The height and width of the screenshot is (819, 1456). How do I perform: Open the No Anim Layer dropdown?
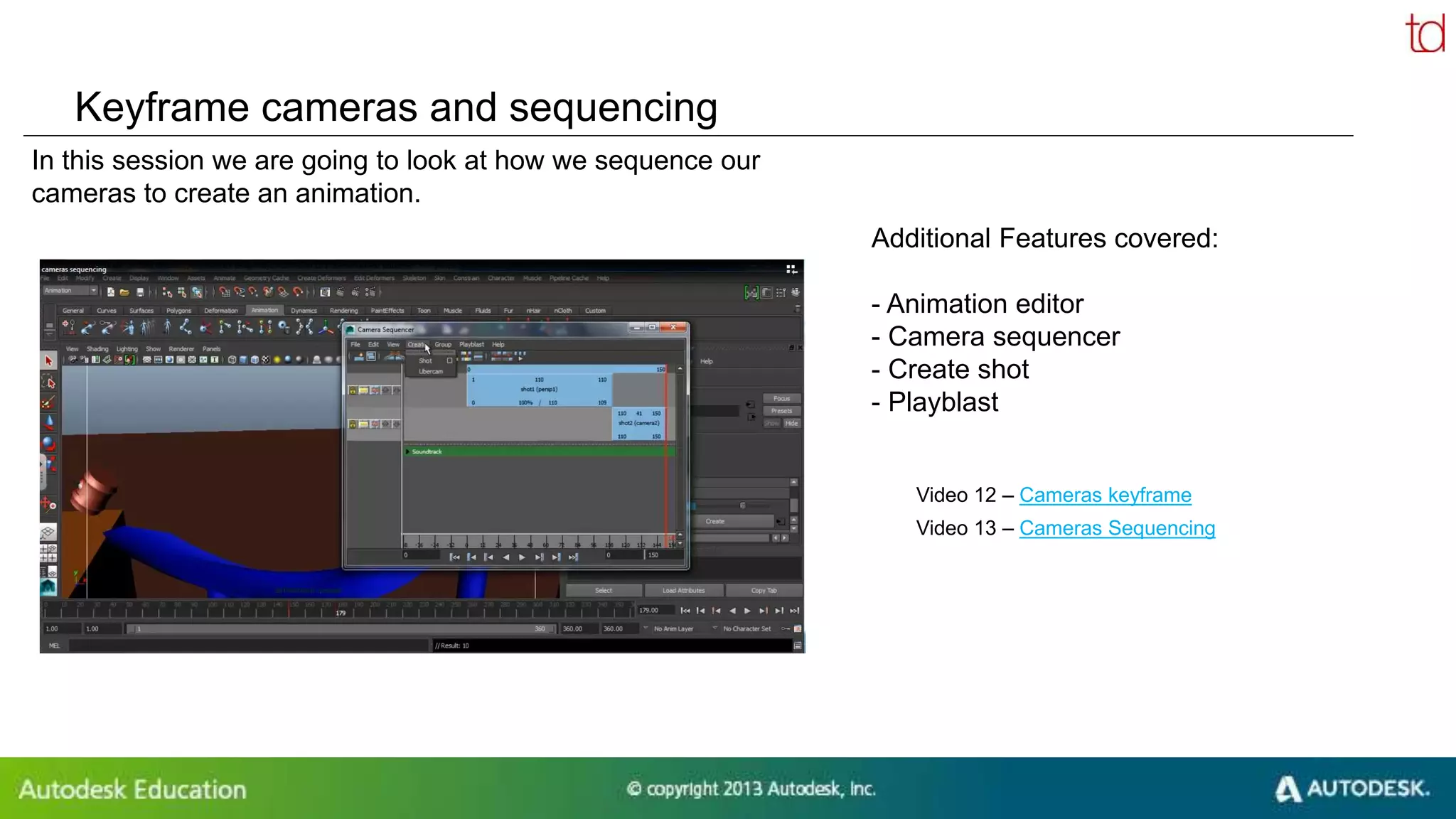(x=672, y=629)
